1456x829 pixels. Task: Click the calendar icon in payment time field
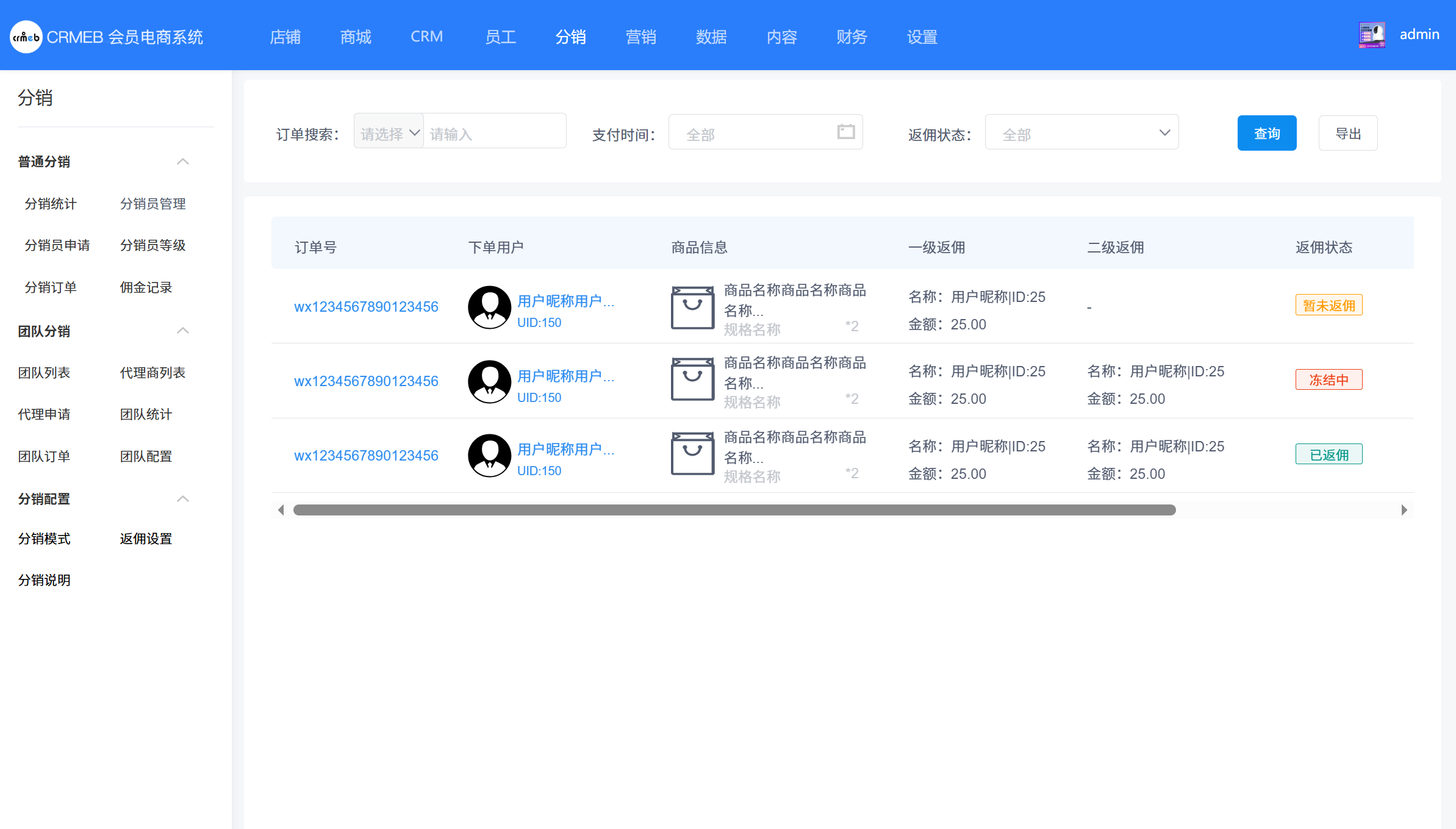point(845,132)
